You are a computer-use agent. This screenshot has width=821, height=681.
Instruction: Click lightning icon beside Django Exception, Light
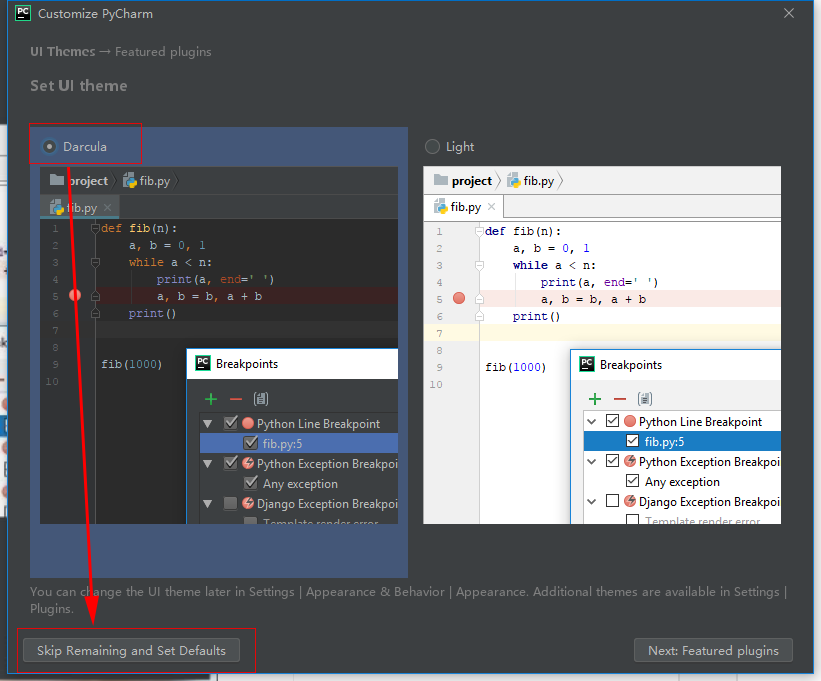click(630, 501)
